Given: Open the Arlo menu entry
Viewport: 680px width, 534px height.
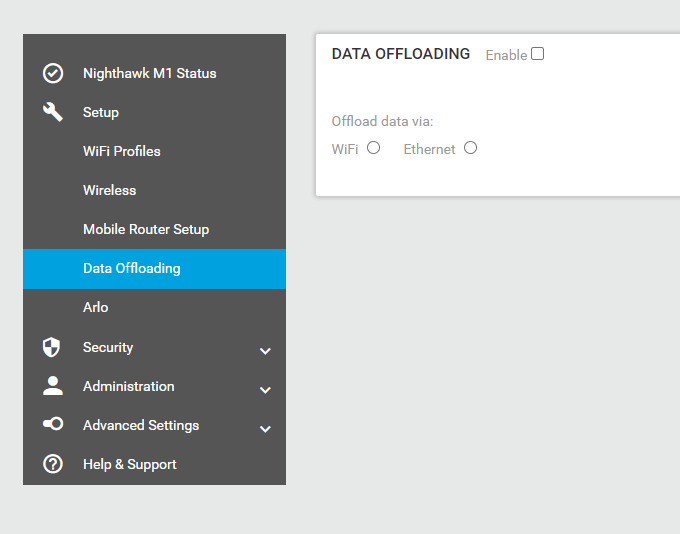Looking at the screenshot, I should [95, 308].
